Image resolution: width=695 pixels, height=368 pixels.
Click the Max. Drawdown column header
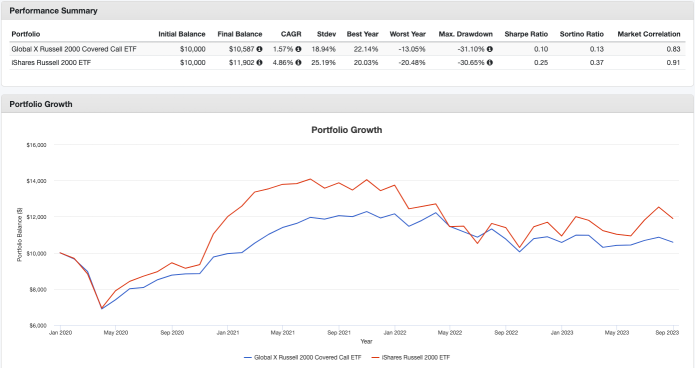pyautogui.click(x=465, y=34)
